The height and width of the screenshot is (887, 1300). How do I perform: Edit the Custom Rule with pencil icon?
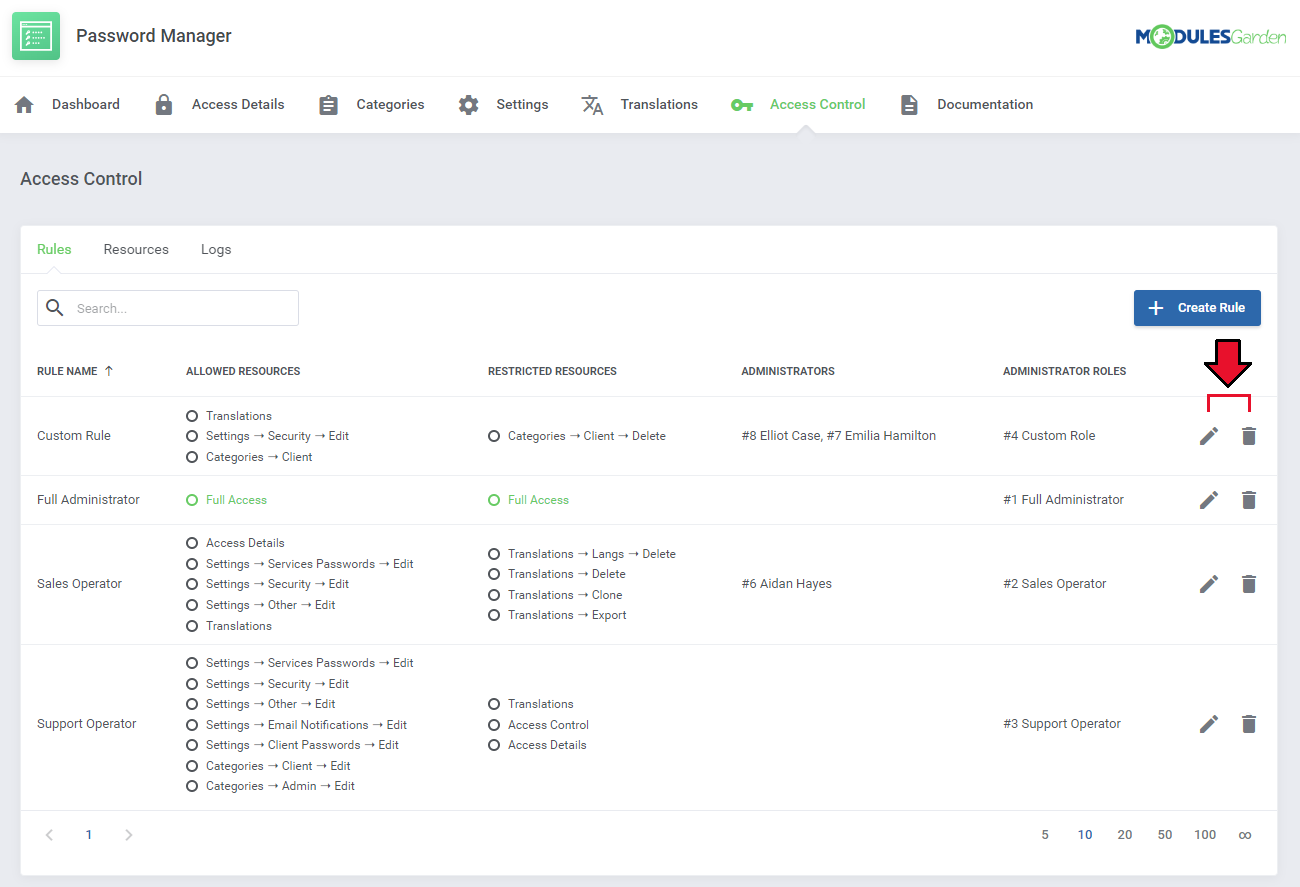(1209, 436)
